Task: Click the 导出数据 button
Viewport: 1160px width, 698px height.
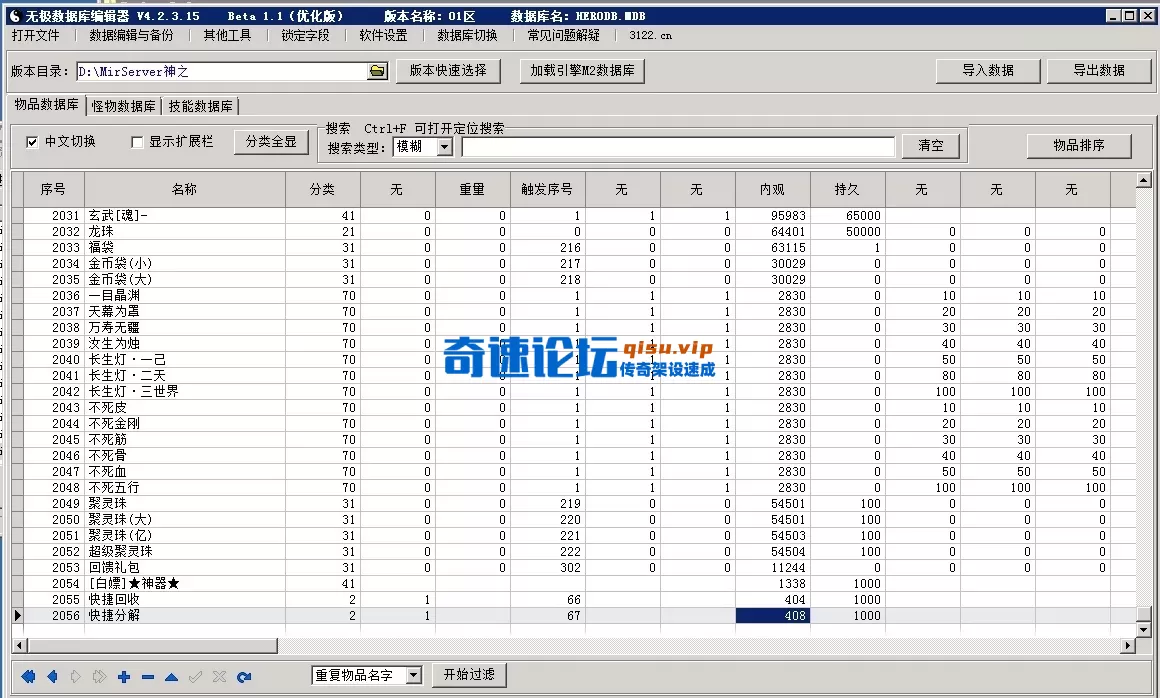Action: [1099, 71]
